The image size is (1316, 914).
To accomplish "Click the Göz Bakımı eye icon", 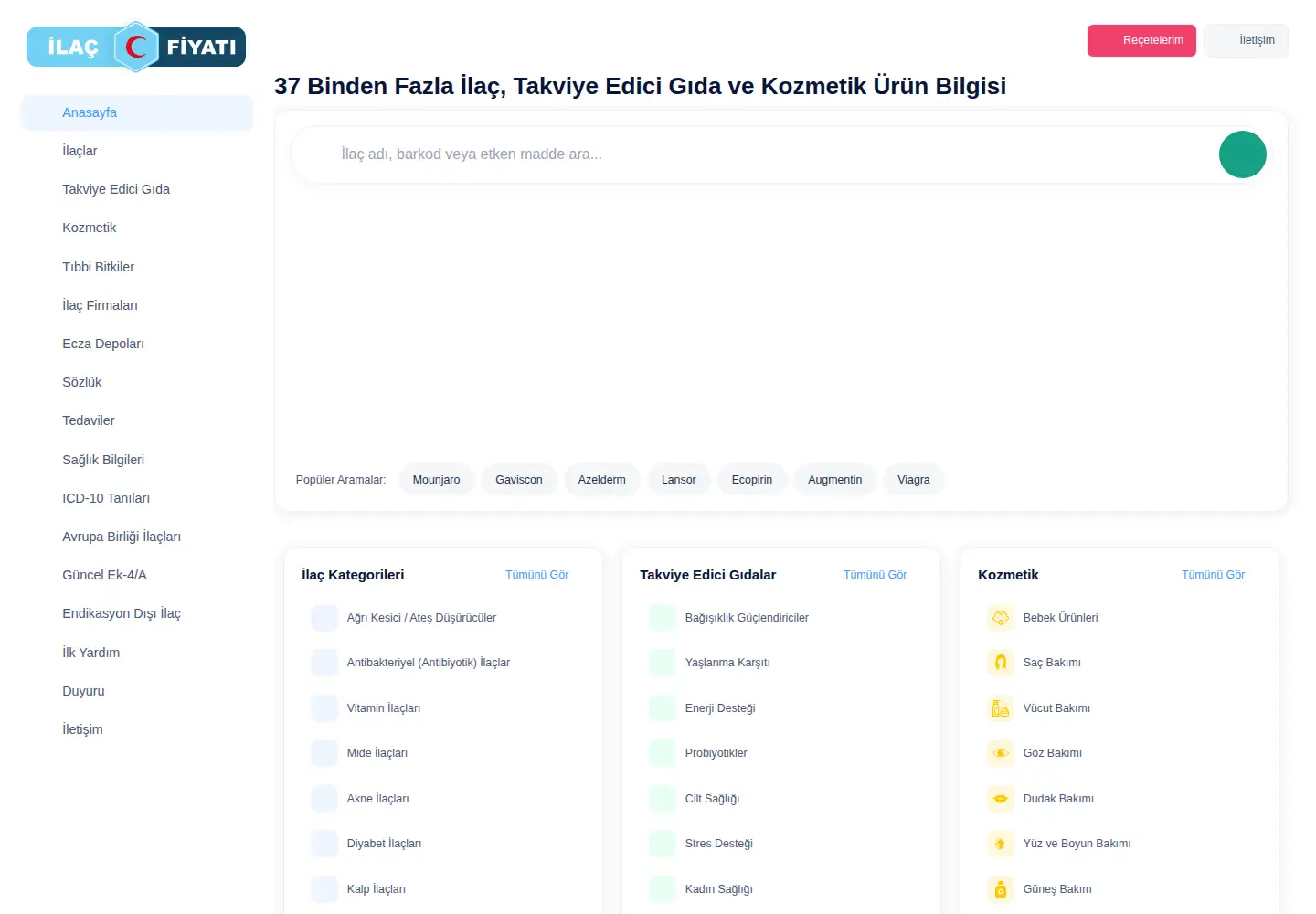I will (x=1001, y=753).
